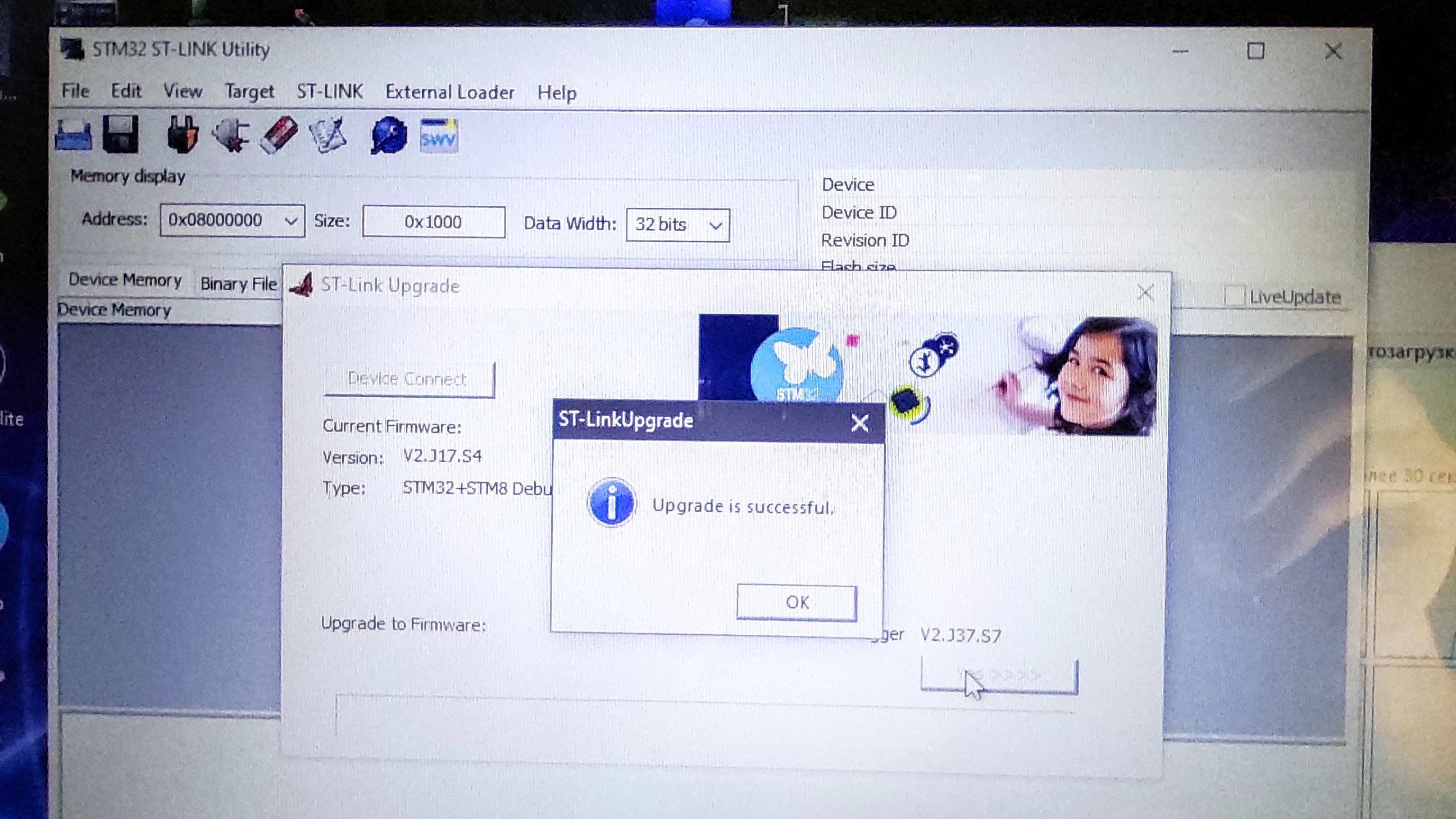This screenshot has height=819, width=1456.
Task: Click the Open file toolbar icon
Action: click(x=74, y=136)
